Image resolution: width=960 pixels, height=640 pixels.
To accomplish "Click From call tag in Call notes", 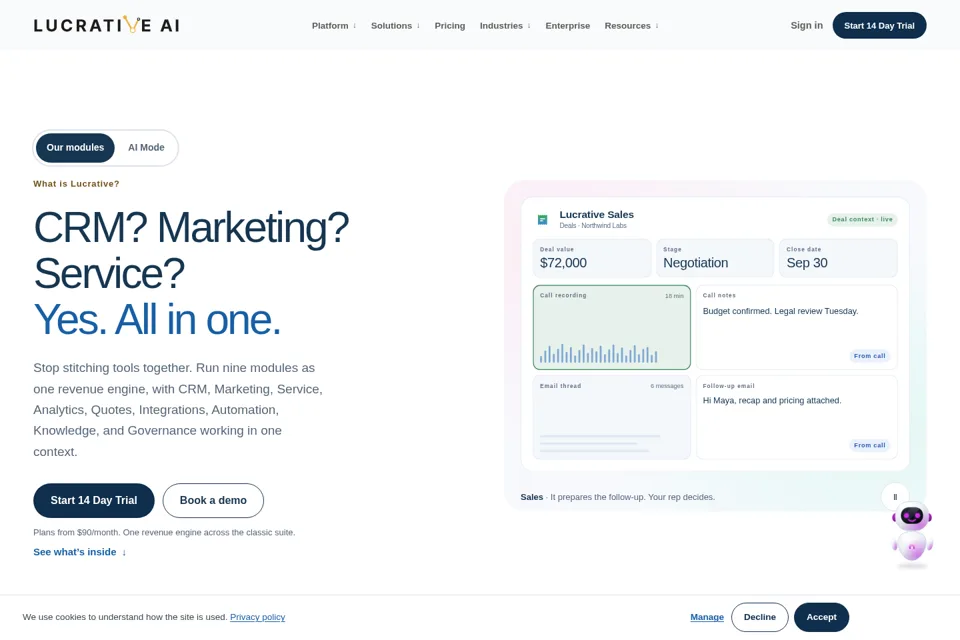I will pyautogui.click(x=869, y=356).
